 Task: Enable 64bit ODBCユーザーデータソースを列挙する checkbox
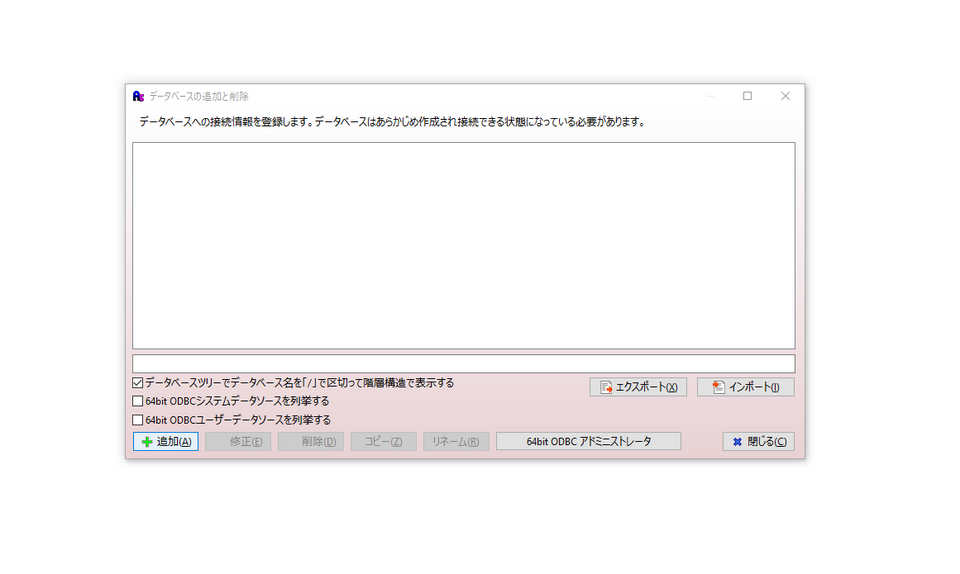(138, 420)
